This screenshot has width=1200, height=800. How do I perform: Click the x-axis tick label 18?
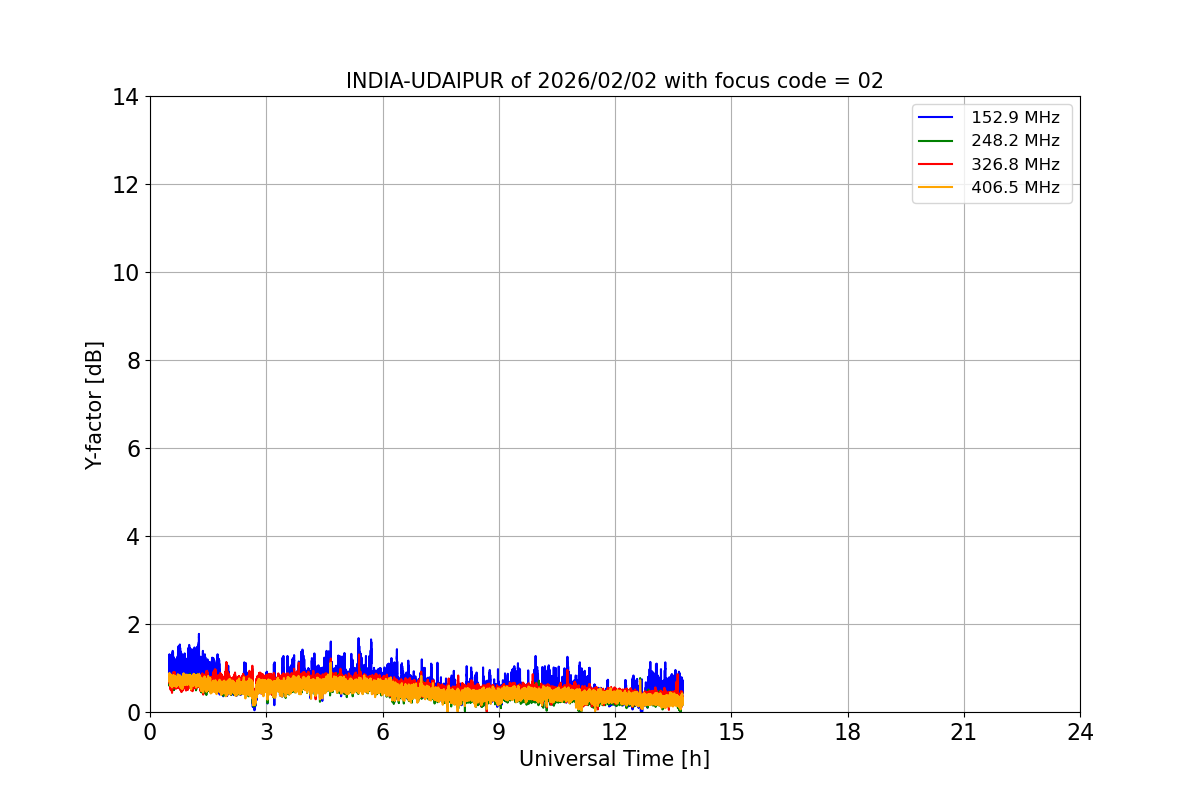[848, 732]
